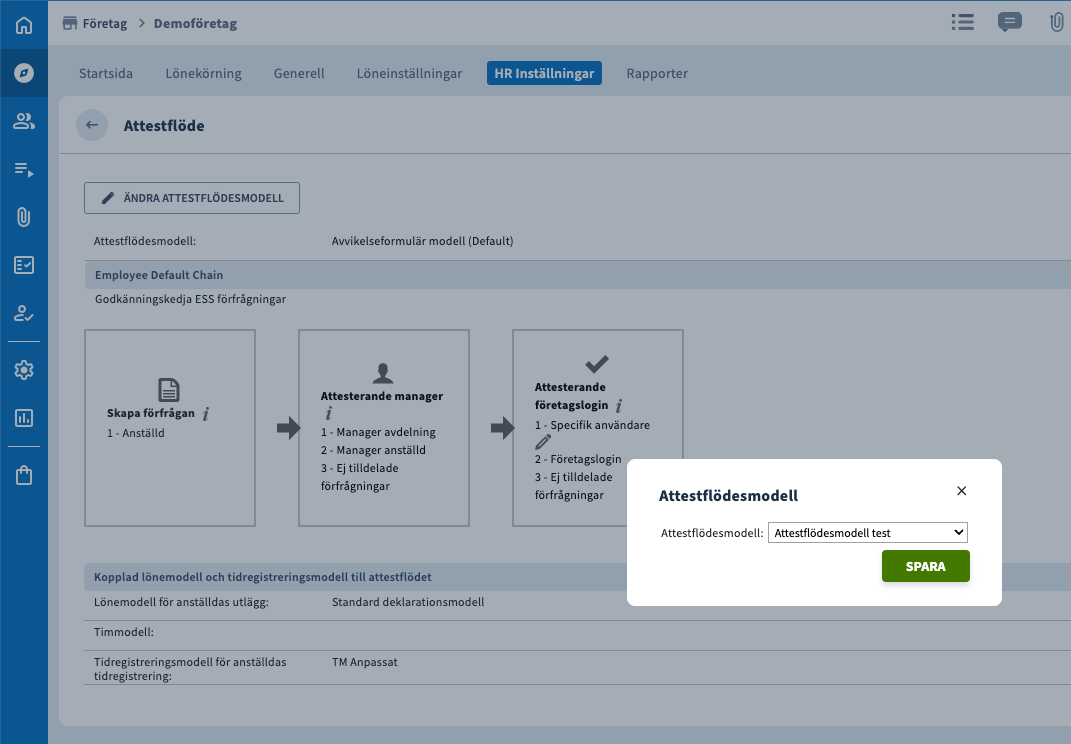Open the settings gear icon
This screenshot has width=1071, height=744.
click(x=24, y=370)
